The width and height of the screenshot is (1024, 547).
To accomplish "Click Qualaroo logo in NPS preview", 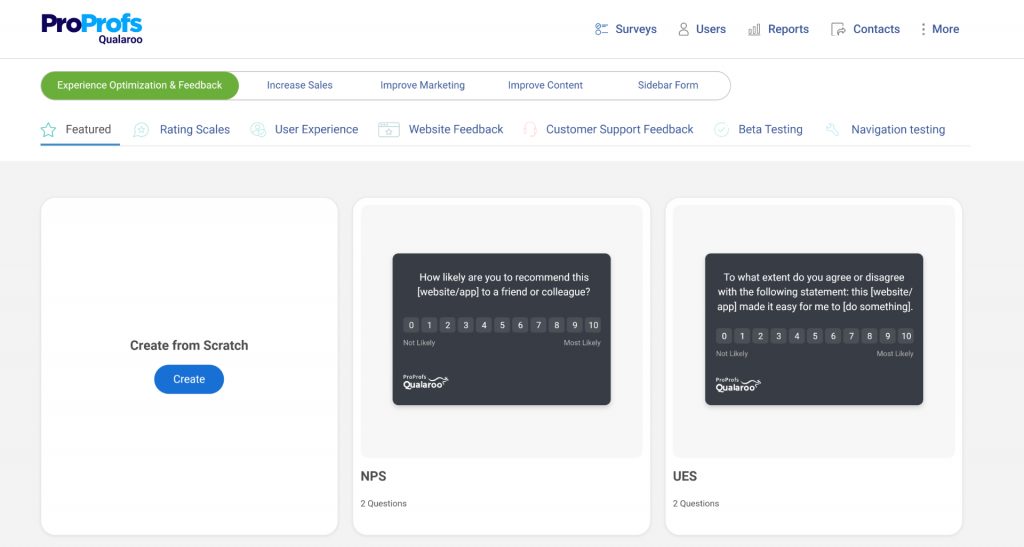I will coord(425,382).
